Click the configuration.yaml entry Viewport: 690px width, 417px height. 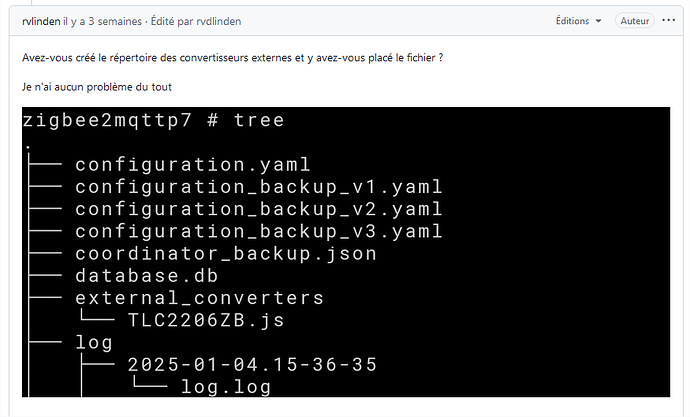click(193, 164)
